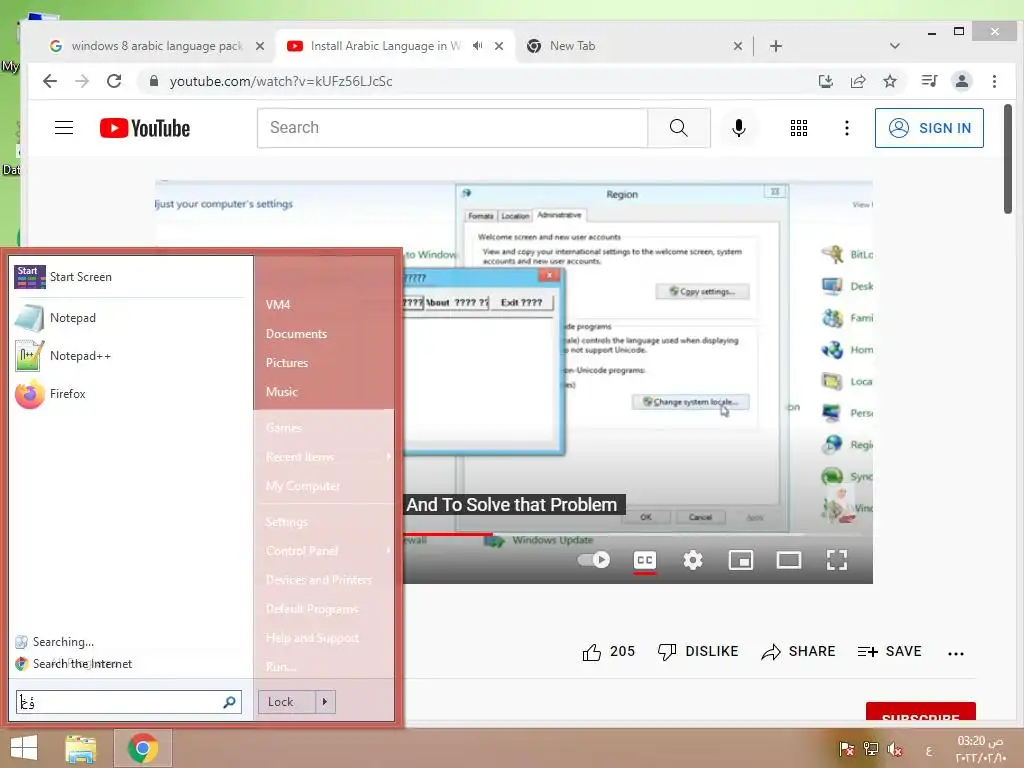Go back to the previous page in Chrome
This screenshot has width=1024, height=768.
click(50, 81)
